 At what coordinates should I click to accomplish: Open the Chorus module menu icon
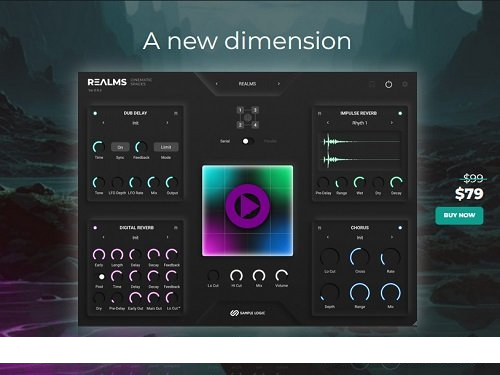point(319,228)
